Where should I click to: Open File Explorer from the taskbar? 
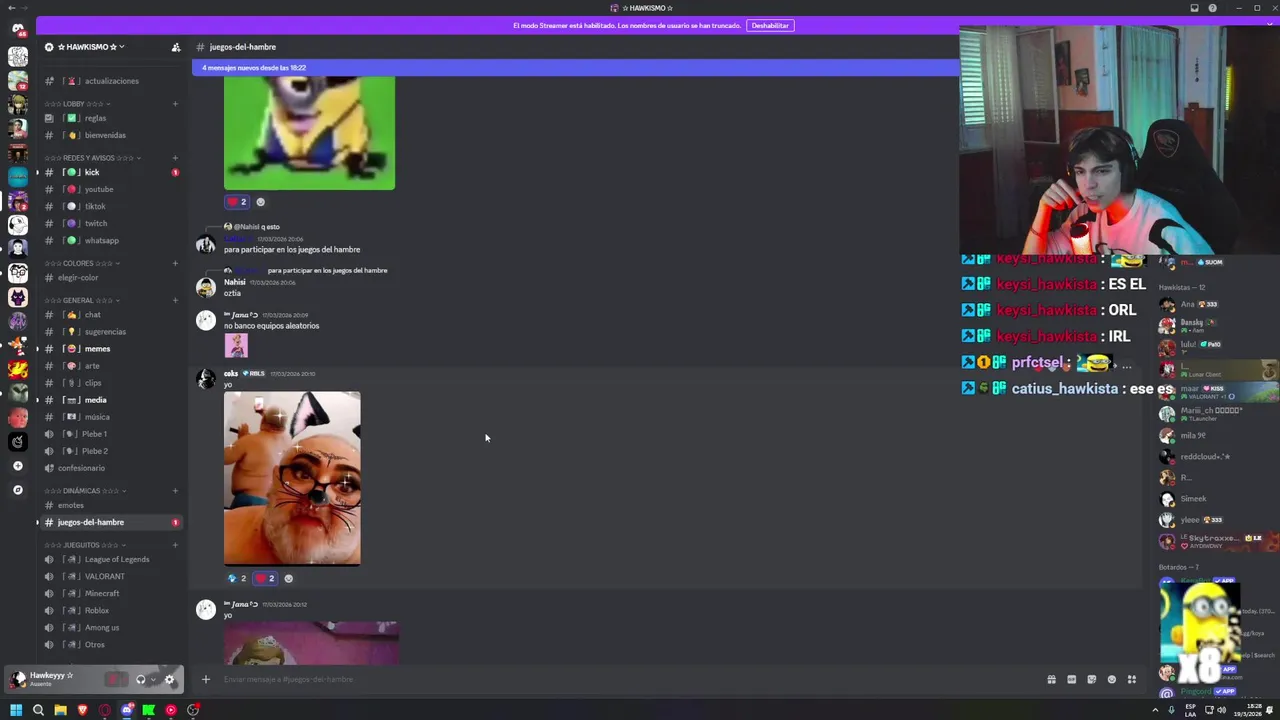click(60, 710)
